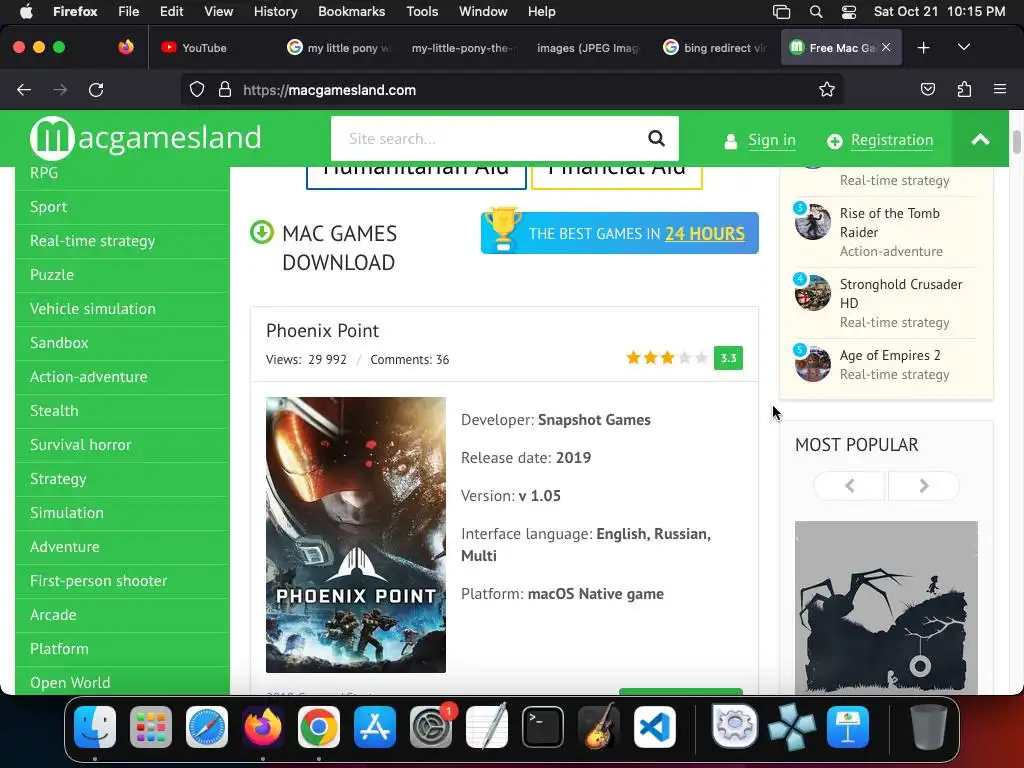
Task: Launch Google Chrome from the dock
Action: coord(319,727)
